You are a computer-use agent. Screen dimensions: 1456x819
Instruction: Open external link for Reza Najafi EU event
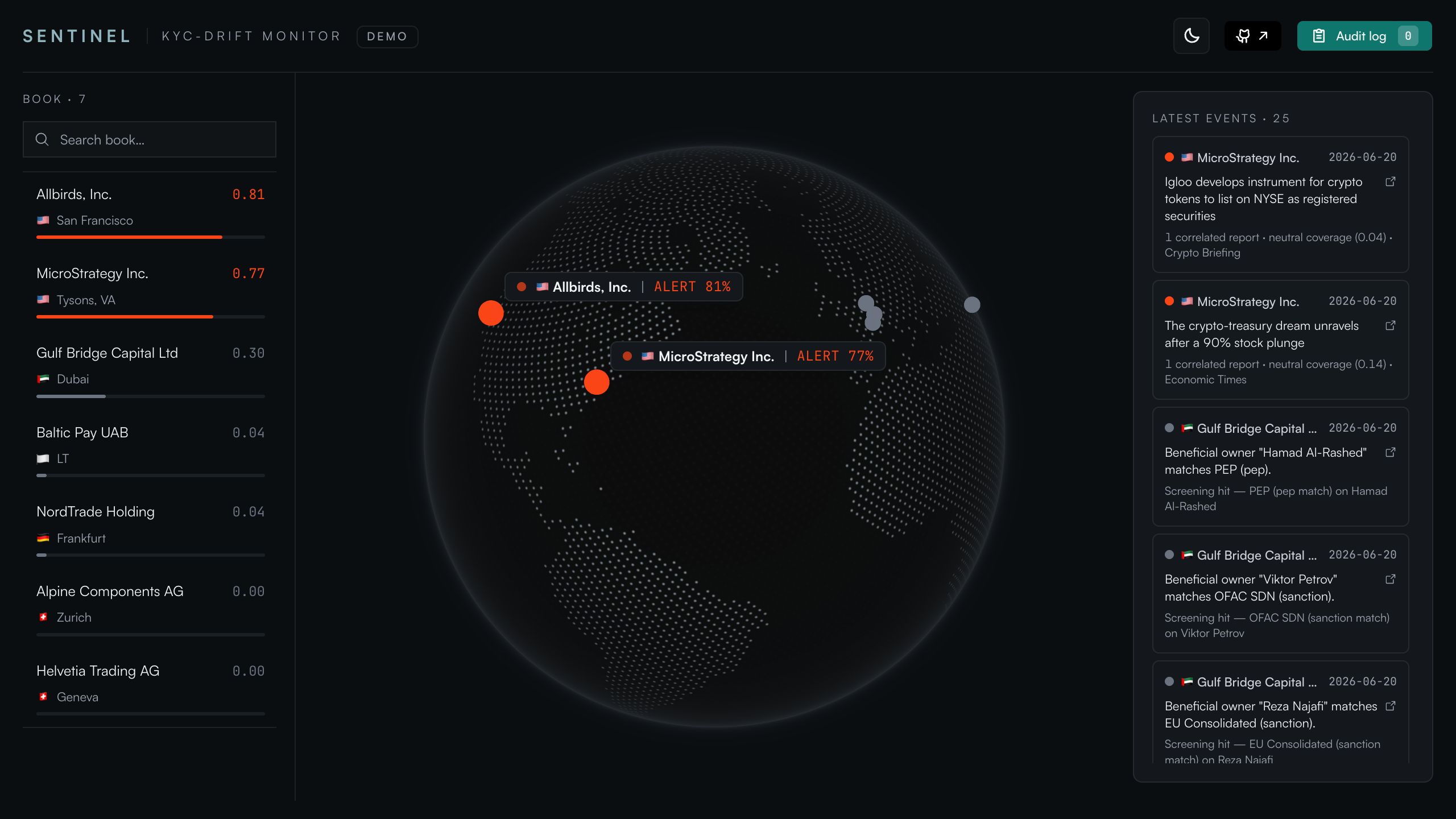1390,706
